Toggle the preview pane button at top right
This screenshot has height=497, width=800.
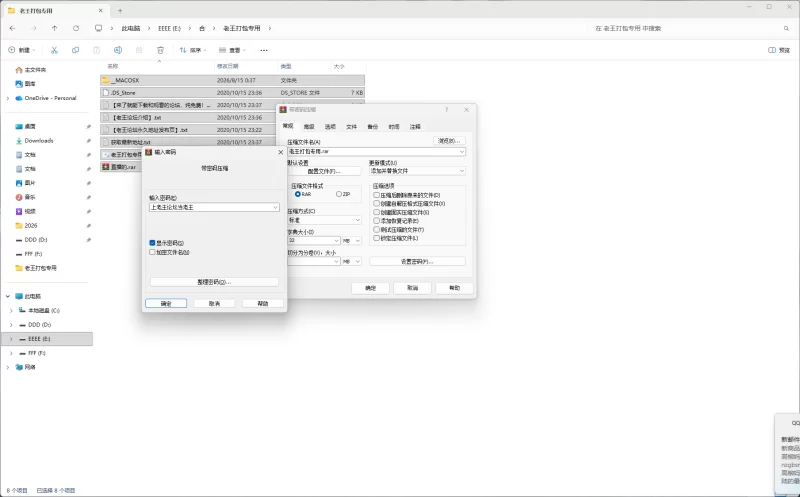point(779,50)
